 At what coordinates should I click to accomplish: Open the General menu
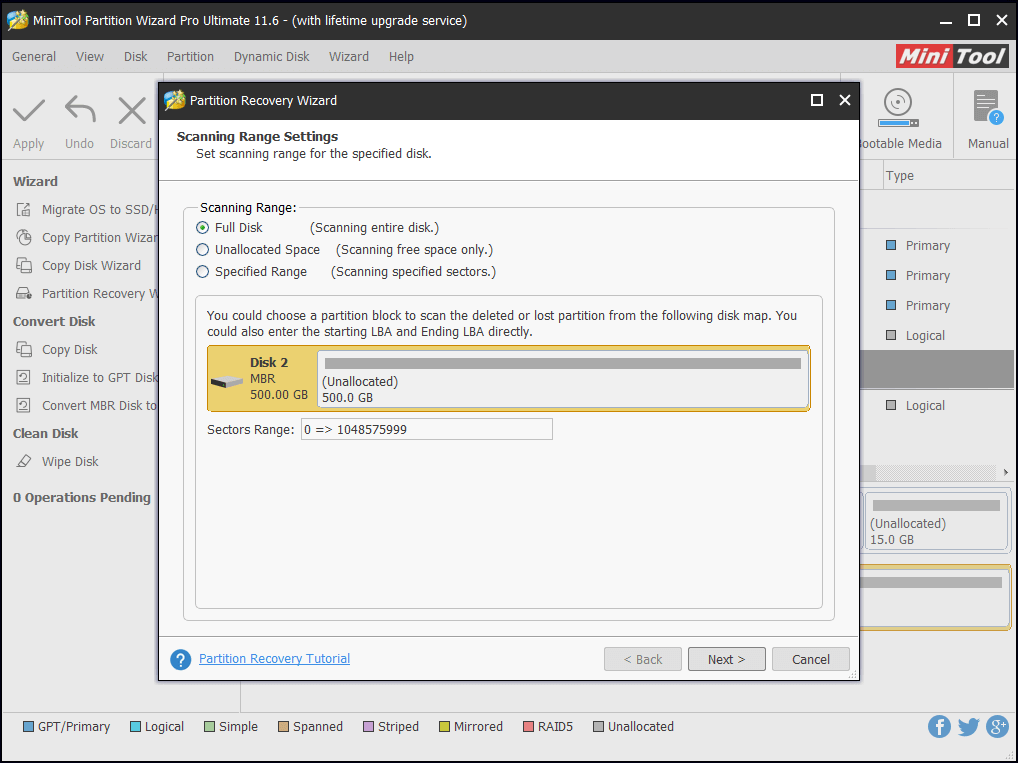[34, 56]
